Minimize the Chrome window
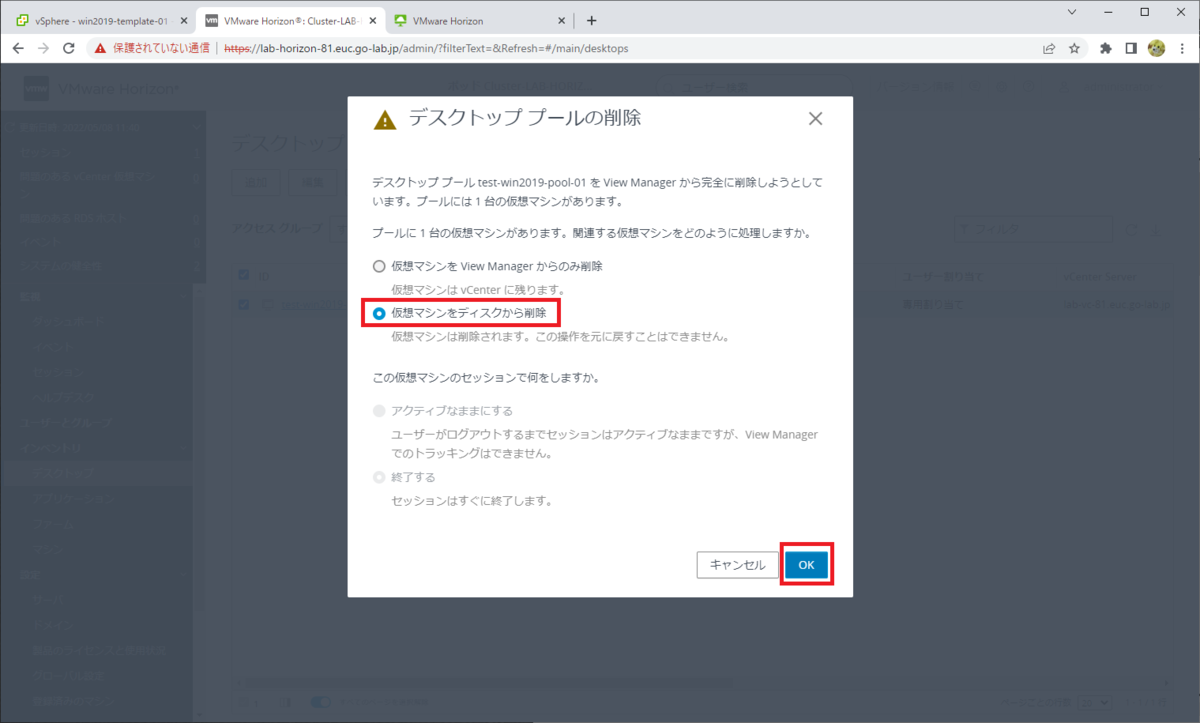 (x=1108, y=12)
